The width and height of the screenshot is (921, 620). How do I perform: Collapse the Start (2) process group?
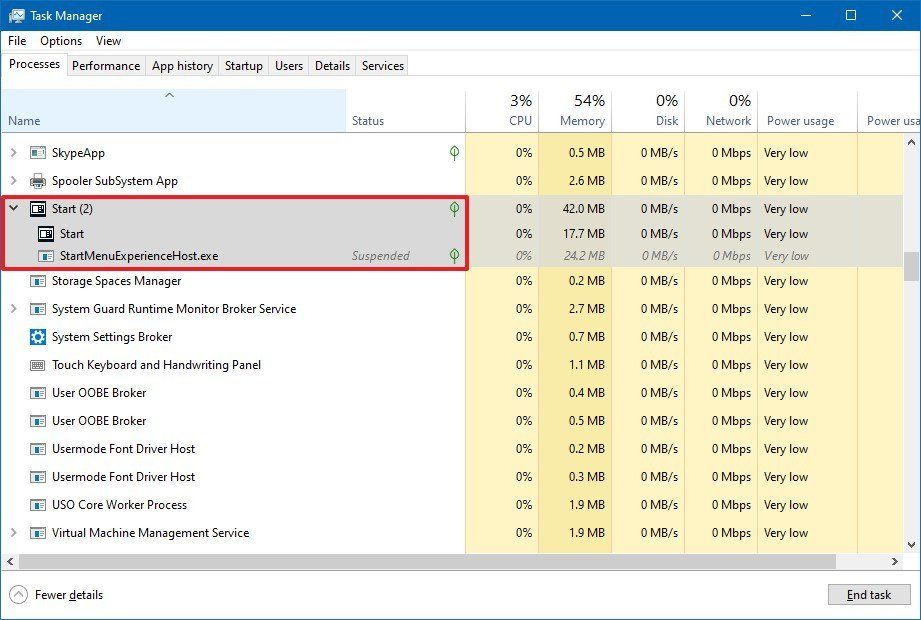click(x=12, y=208)
